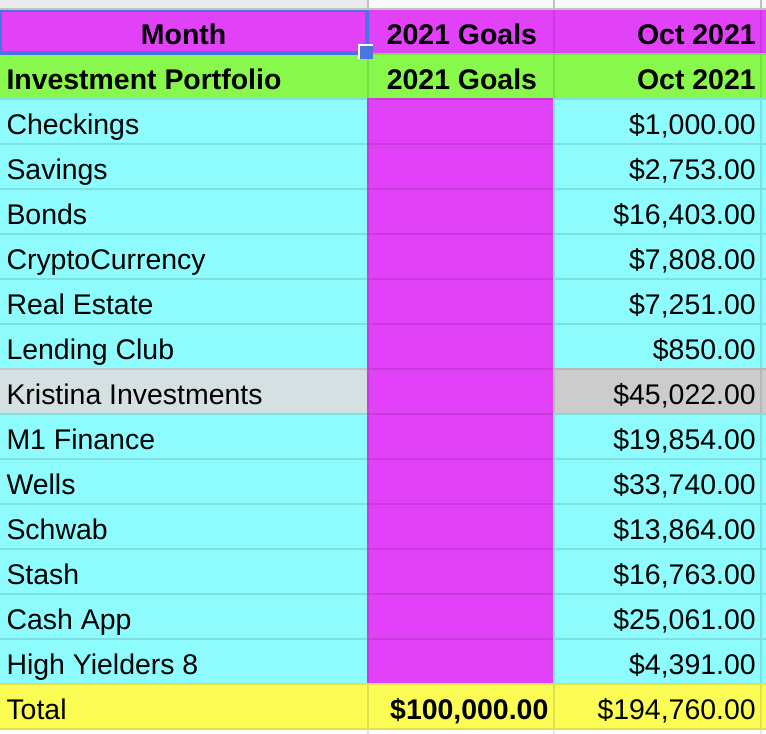Select the Month header cell
The width and height of the screenshot is (766, 734).
click(x=183, y=34)
